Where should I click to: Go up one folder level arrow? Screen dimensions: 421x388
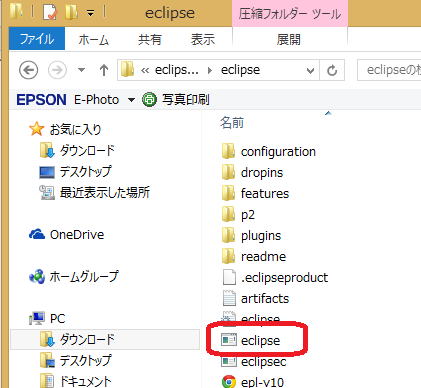pos(104,70)
